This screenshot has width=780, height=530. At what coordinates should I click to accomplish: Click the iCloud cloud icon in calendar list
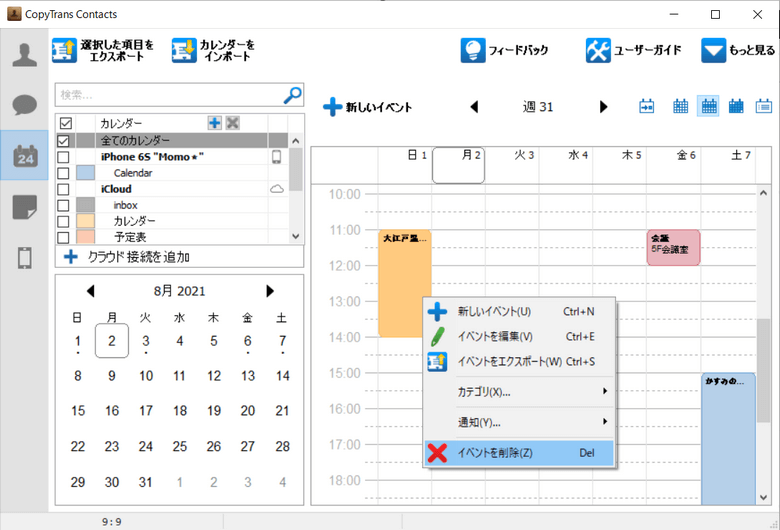tap(277, 189)
